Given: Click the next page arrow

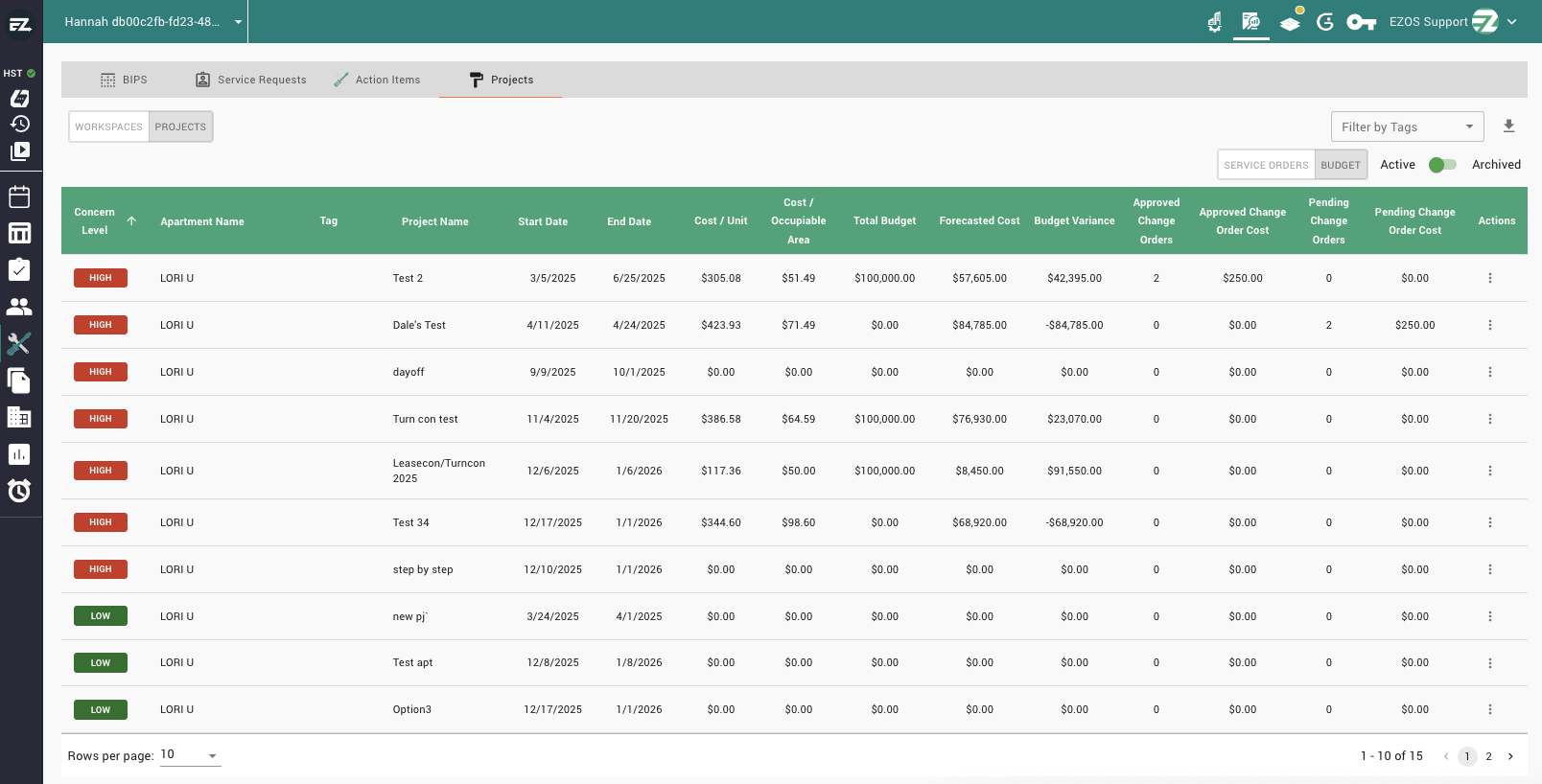Looking at the screenshot, I should click(1510, 756).
